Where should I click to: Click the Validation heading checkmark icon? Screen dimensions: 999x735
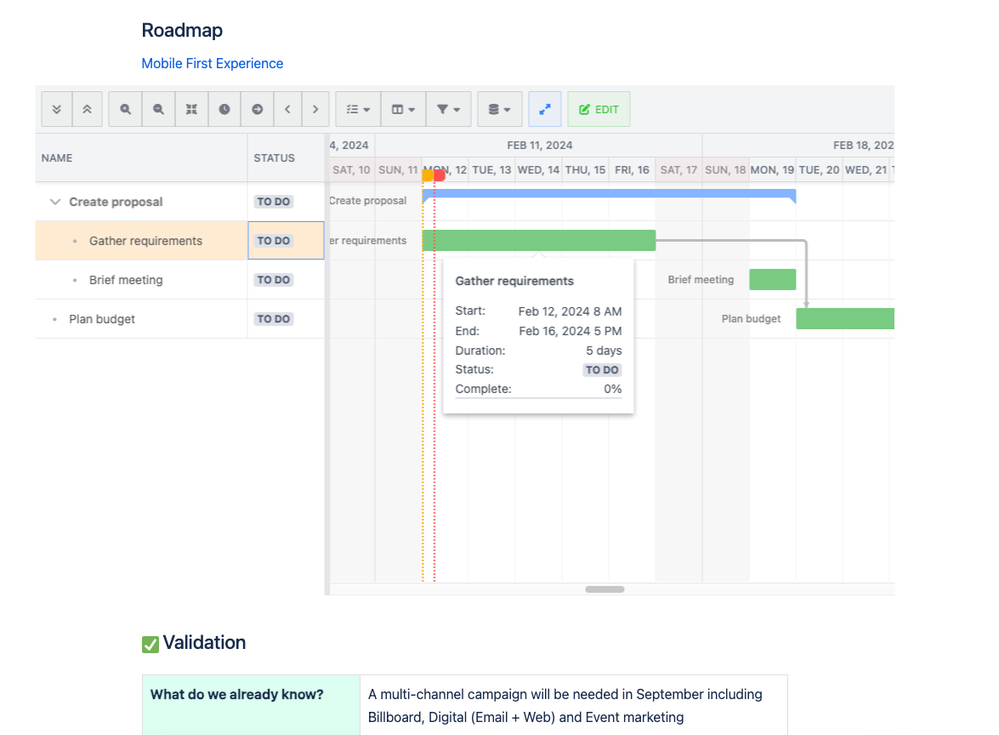click(x=150, y=645)
